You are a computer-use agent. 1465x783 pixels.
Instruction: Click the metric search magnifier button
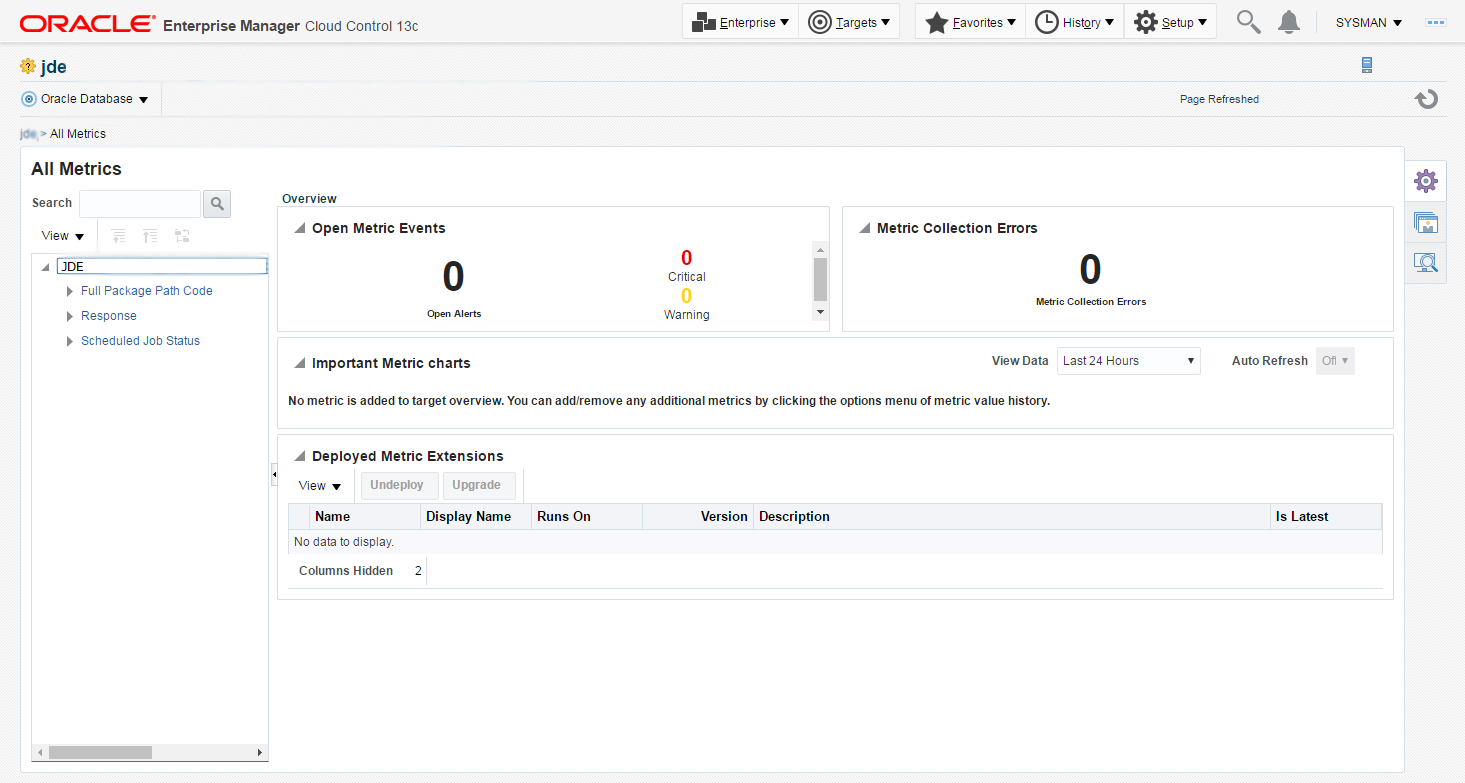pyautogui.click(x=217, y=204)
